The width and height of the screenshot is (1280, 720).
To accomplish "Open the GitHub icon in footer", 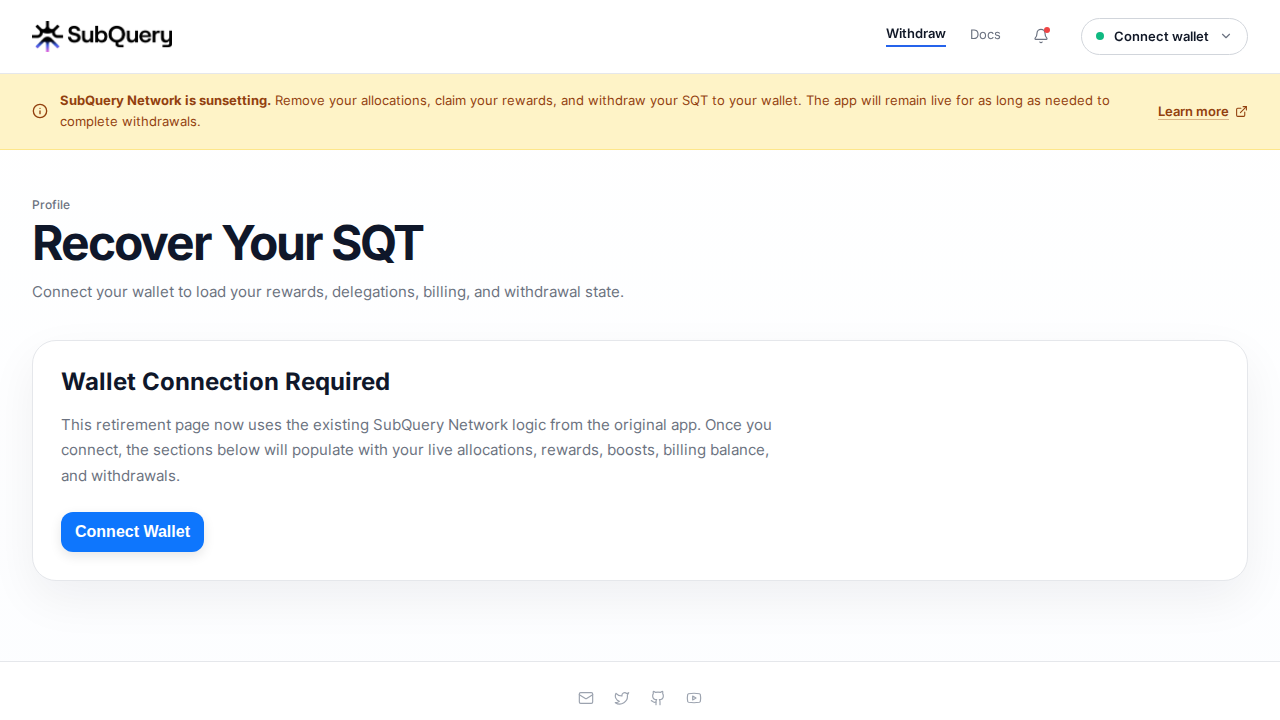I will point(658,698).
